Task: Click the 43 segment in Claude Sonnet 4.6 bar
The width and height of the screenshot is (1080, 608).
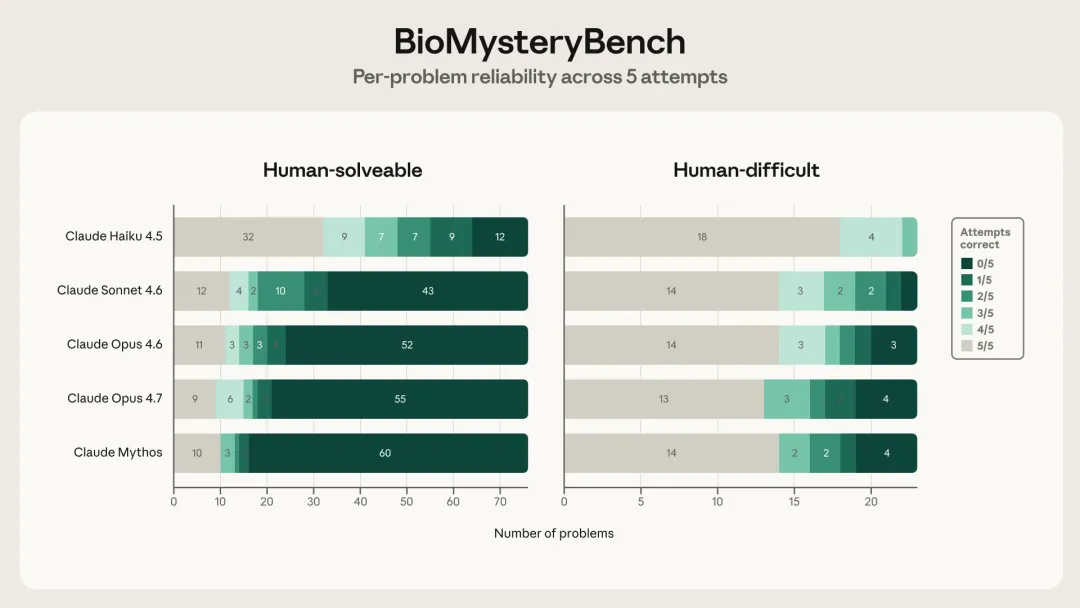Action: [427, 291]
